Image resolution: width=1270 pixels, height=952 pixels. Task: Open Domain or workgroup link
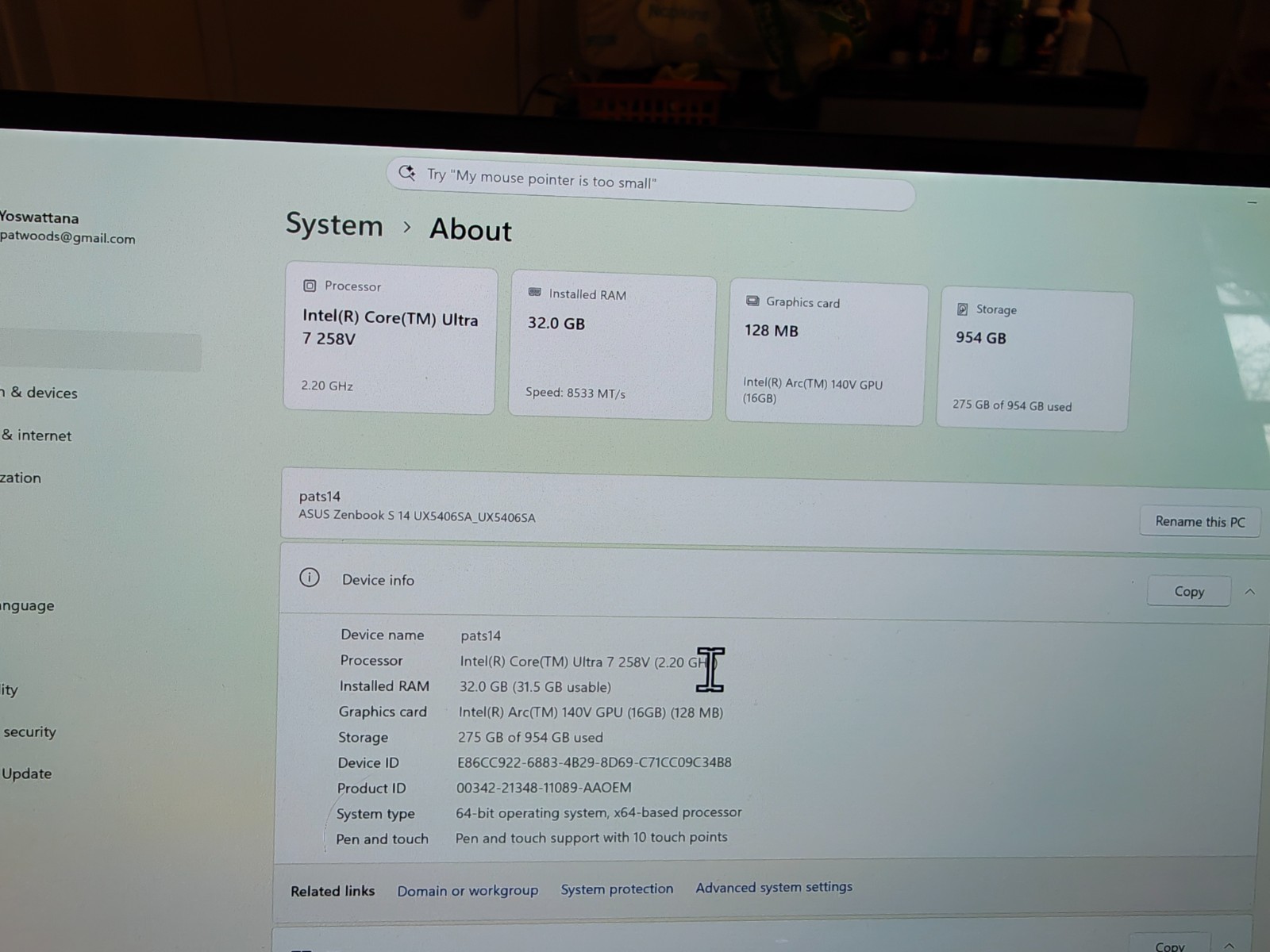click(468, 891)
